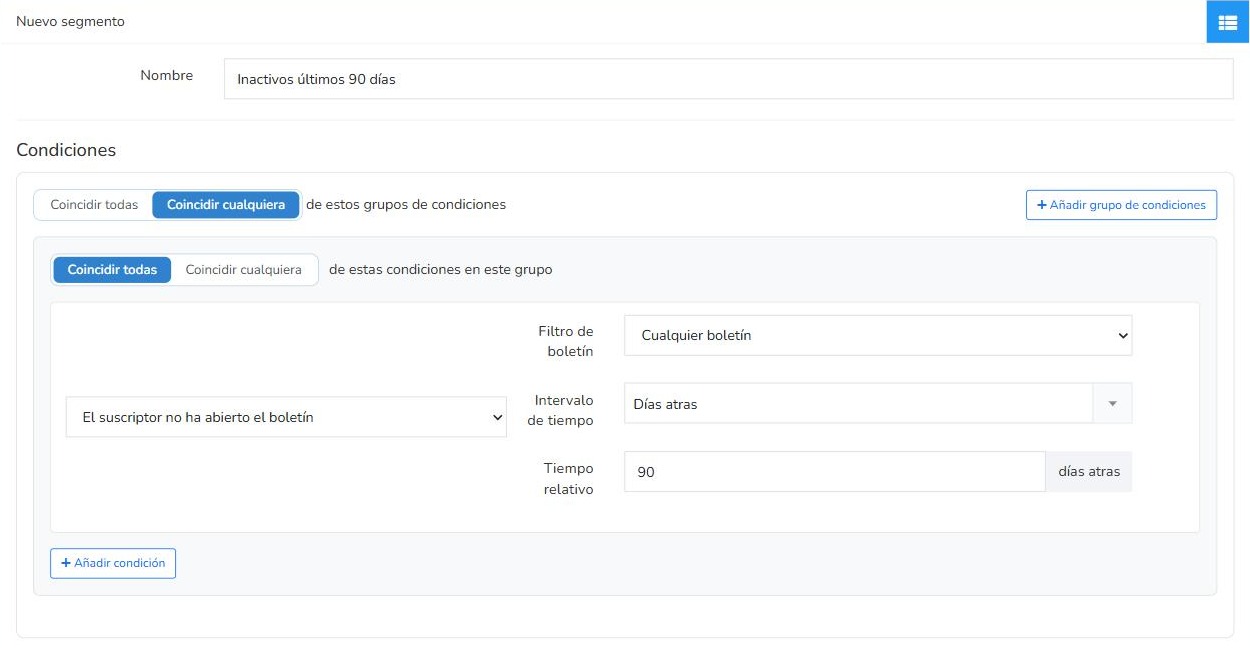
Task: Click the "días atras" suffix beside 90
Action: 1089,472
